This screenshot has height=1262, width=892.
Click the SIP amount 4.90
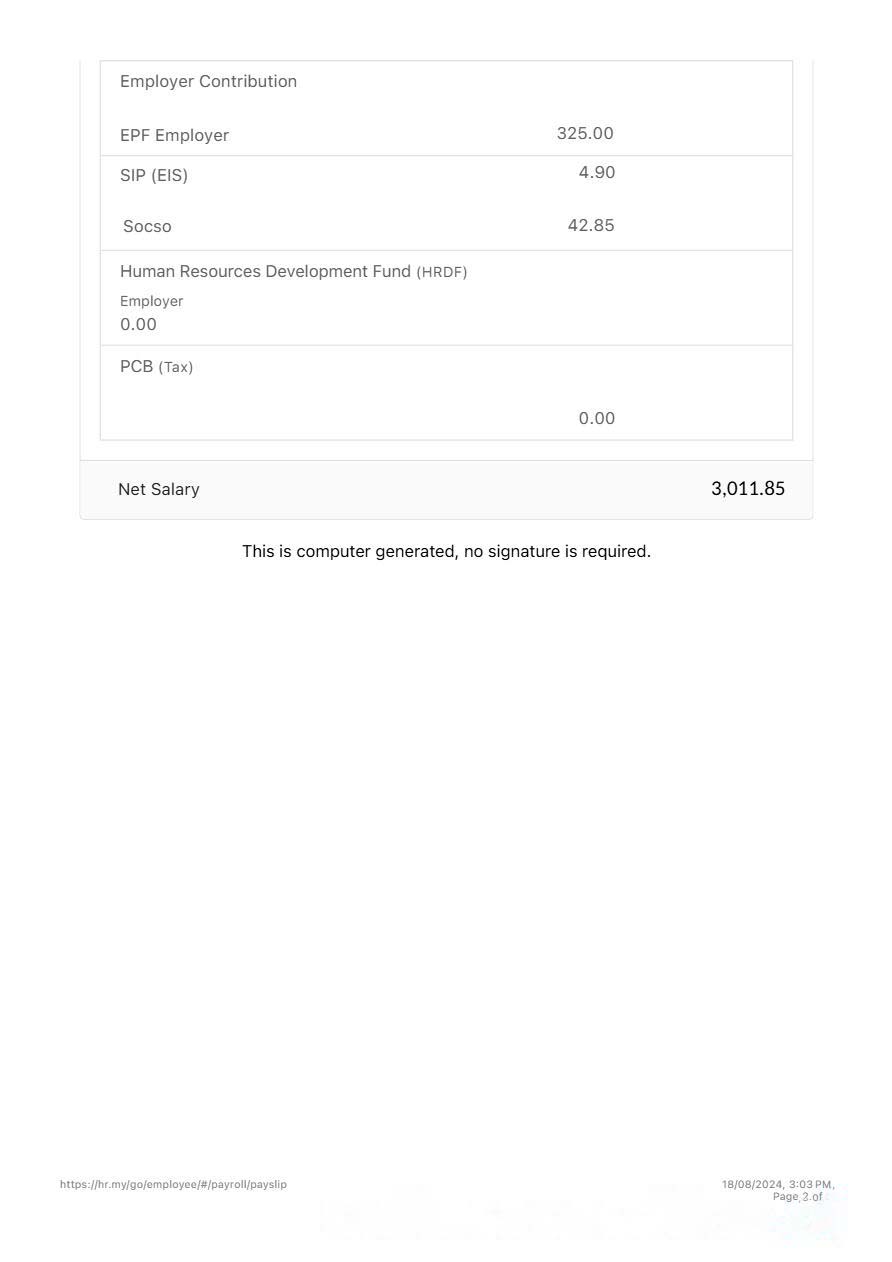596,173
